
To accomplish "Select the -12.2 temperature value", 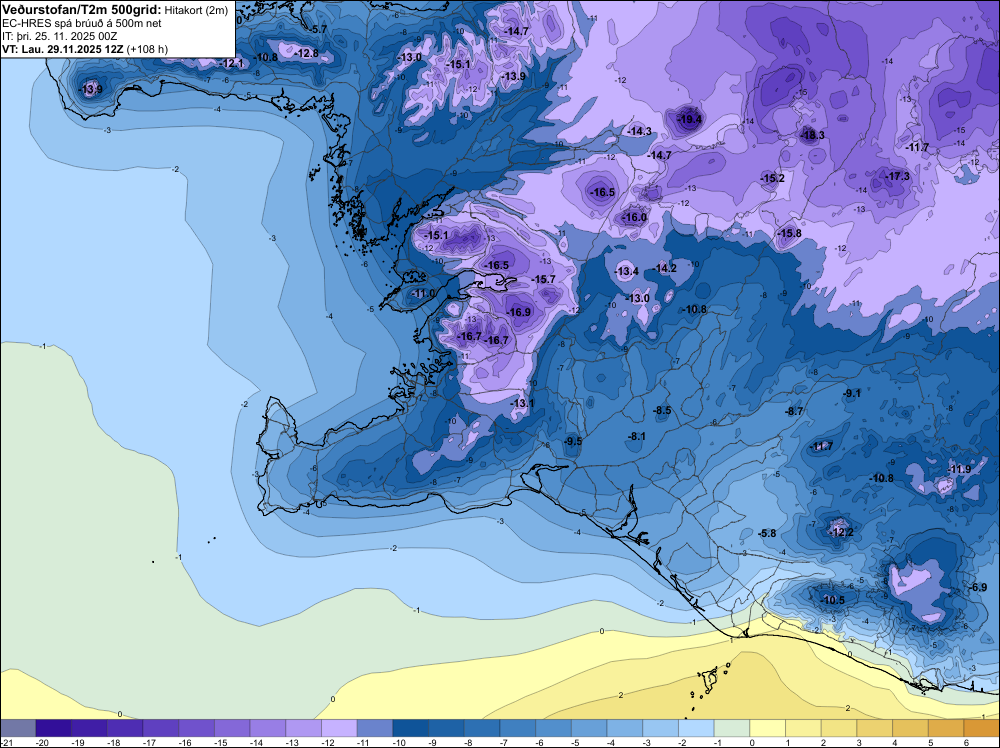I will click(841, 532).
